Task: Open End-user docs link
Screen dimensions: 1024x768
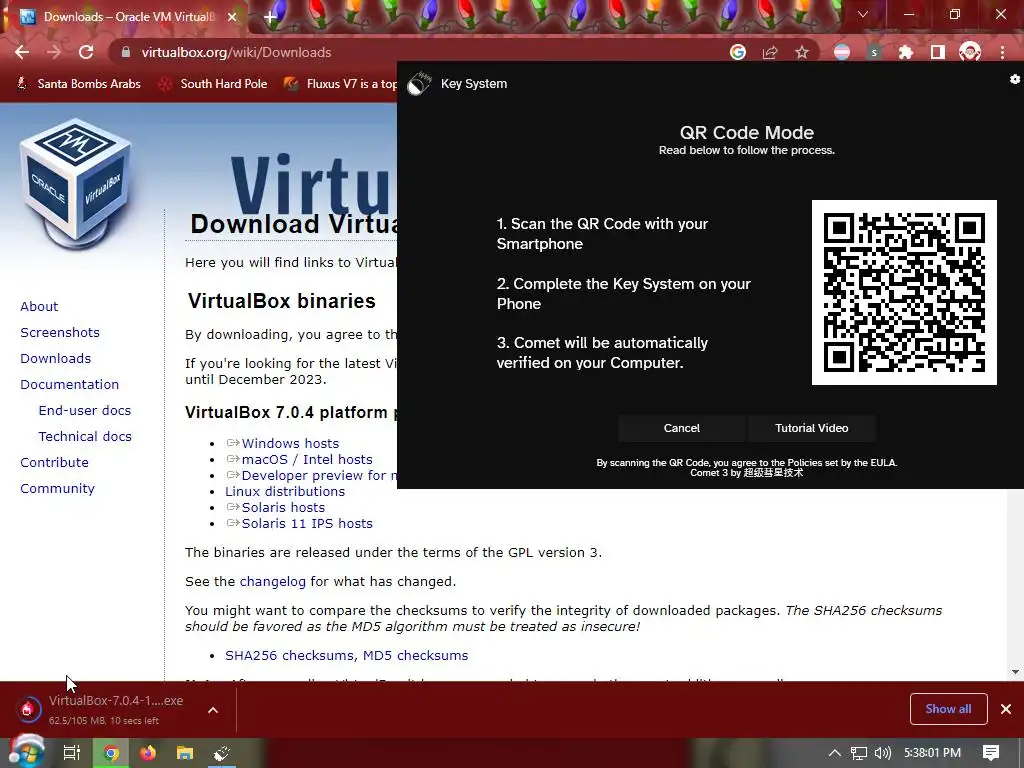Action: click(x=85, y=411)
